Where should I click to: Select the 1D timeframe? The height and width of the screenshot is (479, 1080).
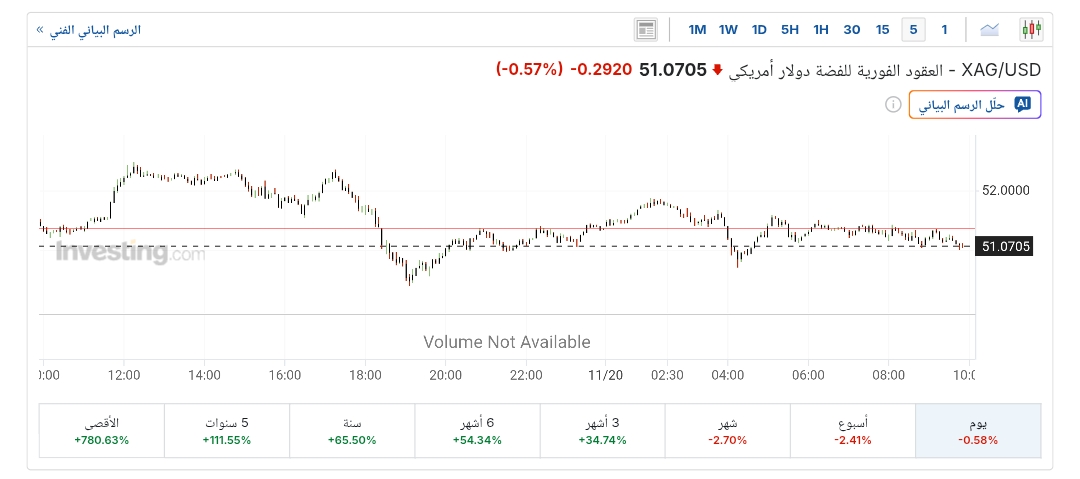759,29
